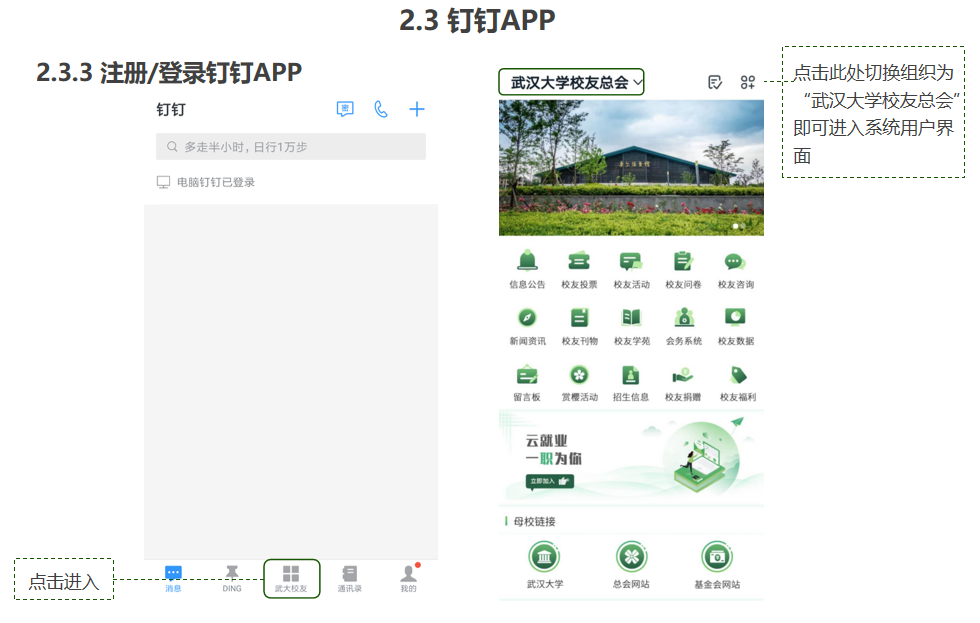
Task: Open the 我的 profile tab
Action: click(x=408, y=579)
